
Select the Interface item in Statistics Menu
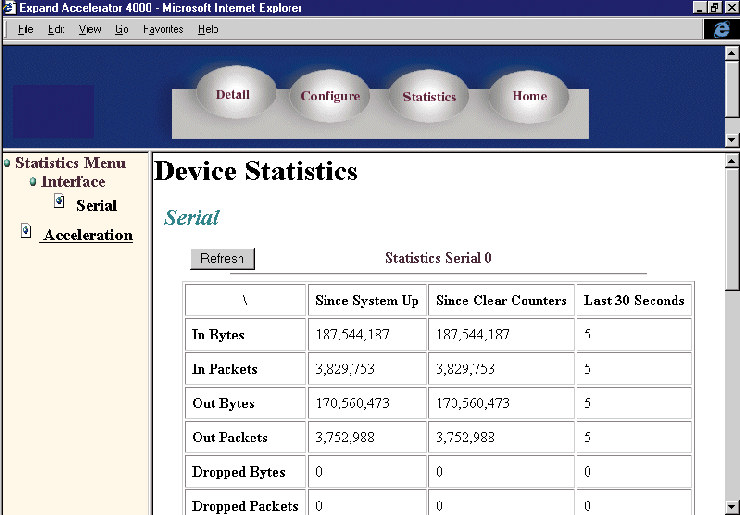click(x=73, y=182)
